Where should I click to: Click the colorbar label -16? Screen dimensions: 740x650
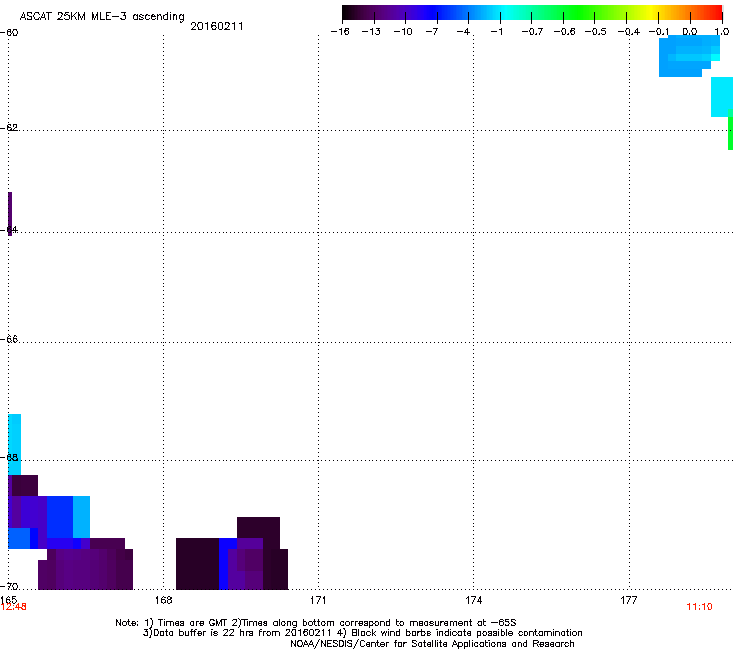tap(340, 32)
